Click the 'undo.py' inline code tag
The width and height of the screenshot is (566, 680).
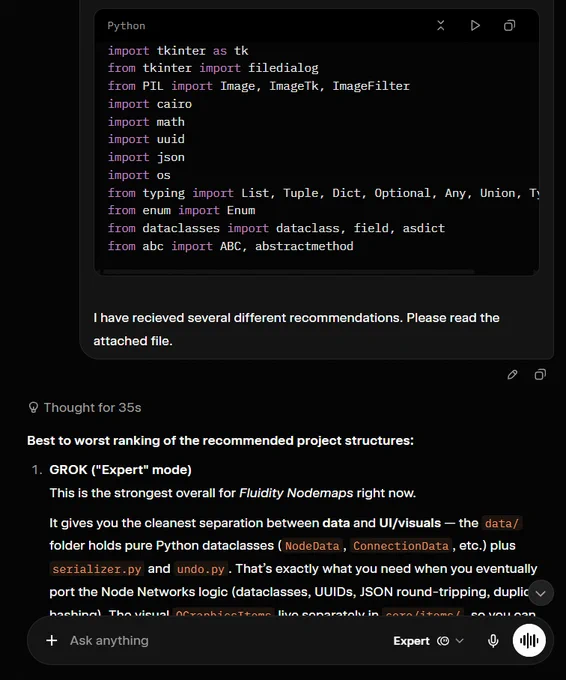[200, 569]
